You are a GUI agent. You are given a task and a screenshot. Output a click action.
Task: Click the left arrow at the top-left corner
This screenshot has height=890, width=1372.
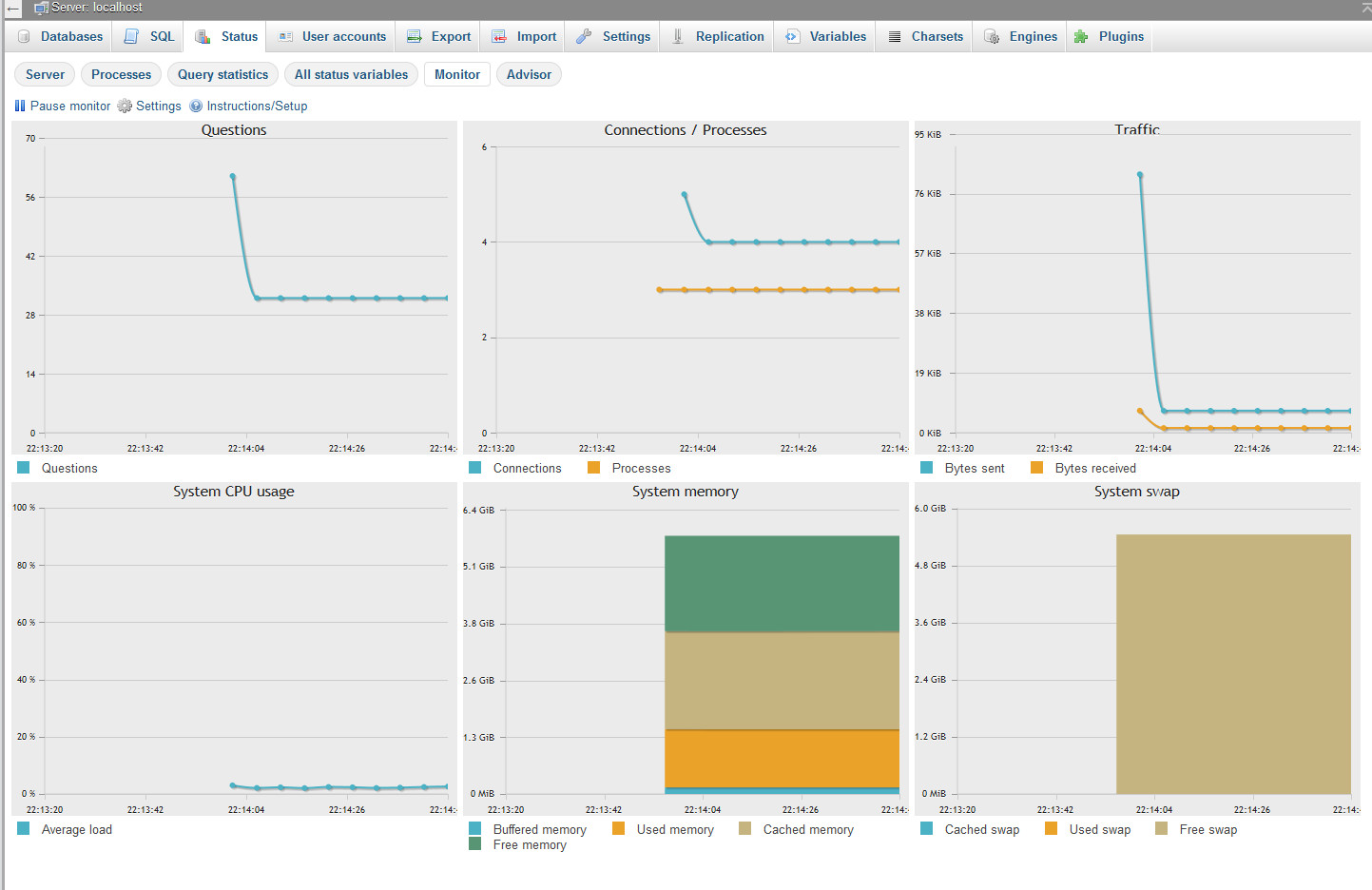pos(12,8)
